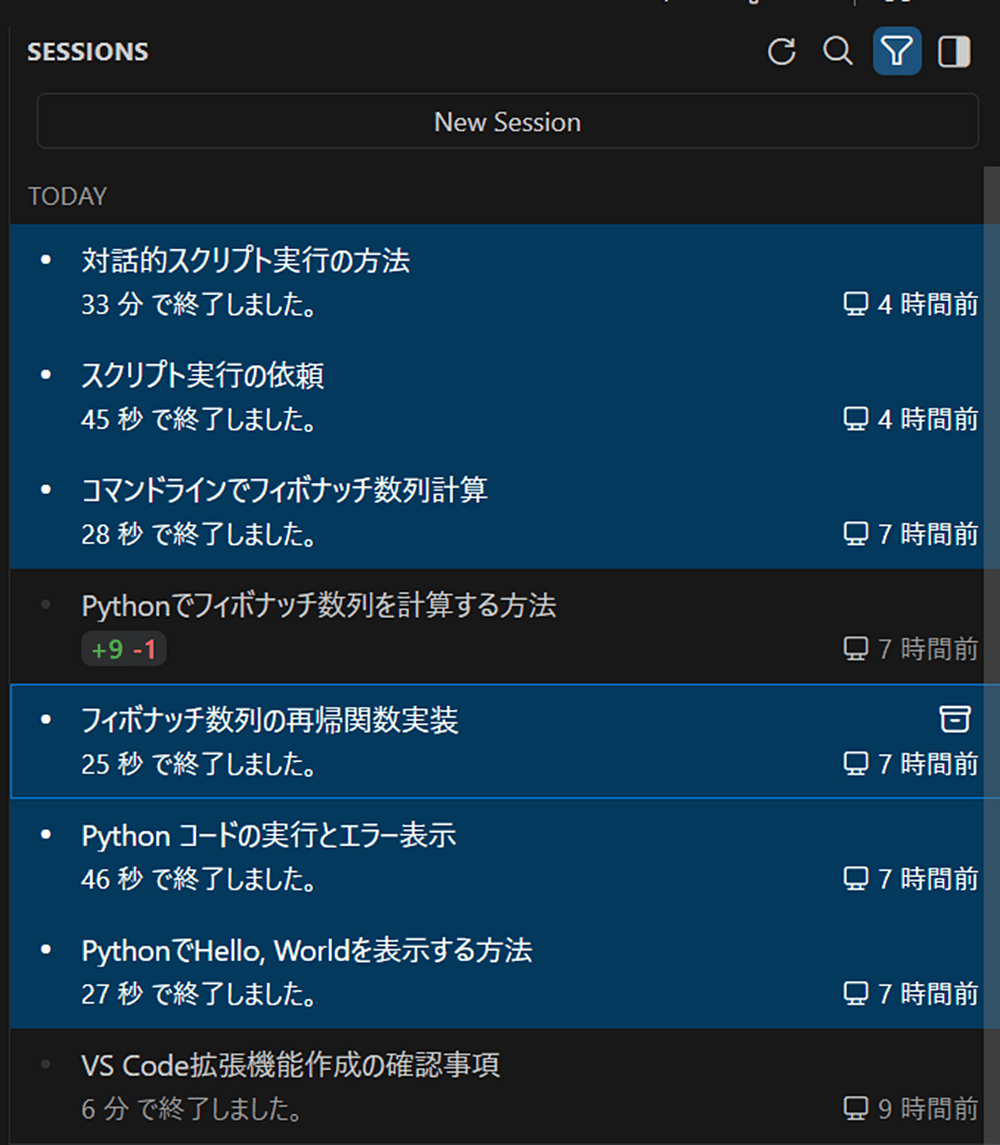Toggle the status dot on コマンドラインでフィボナッチ数列計算
Screen dimensions: 1000x1145
[x=45, y=489]
